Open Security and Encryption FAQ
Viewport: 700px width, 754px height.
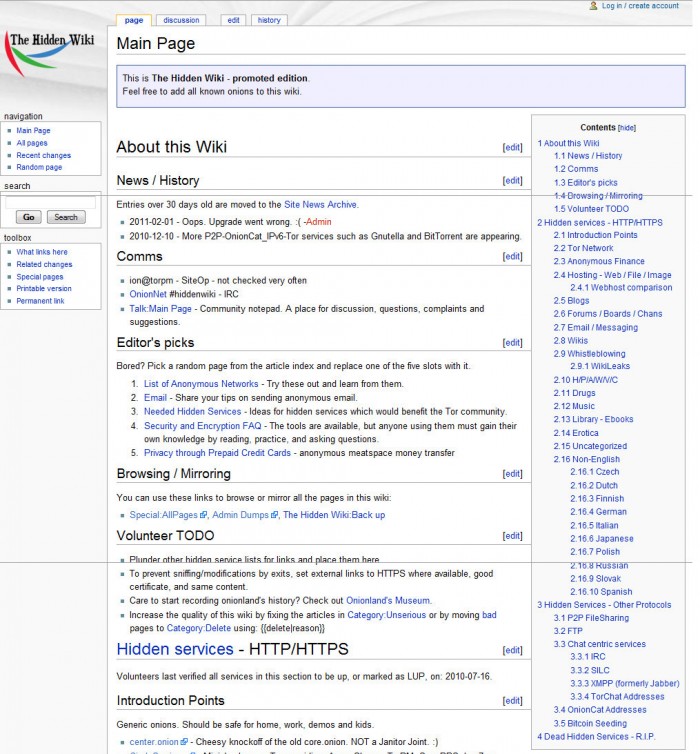[202, 426]
